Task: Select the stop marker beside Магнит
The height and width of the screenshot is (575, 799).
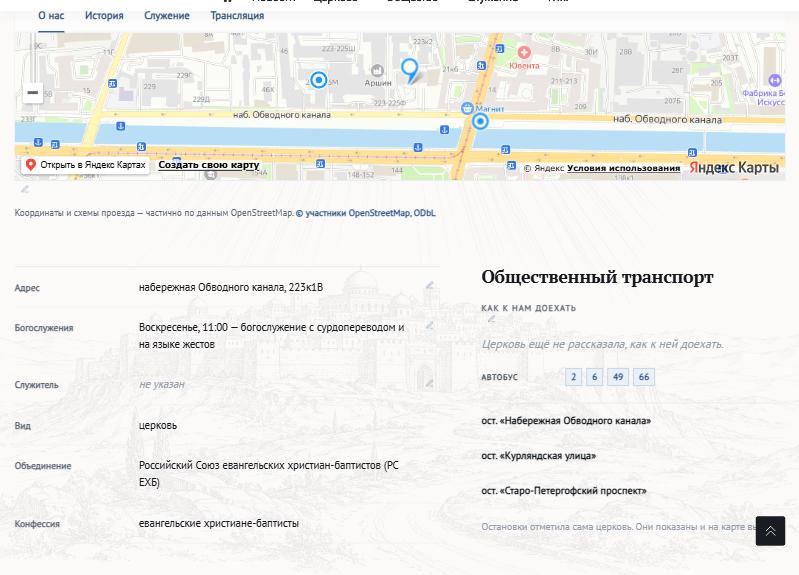Action: coord(480,121)
